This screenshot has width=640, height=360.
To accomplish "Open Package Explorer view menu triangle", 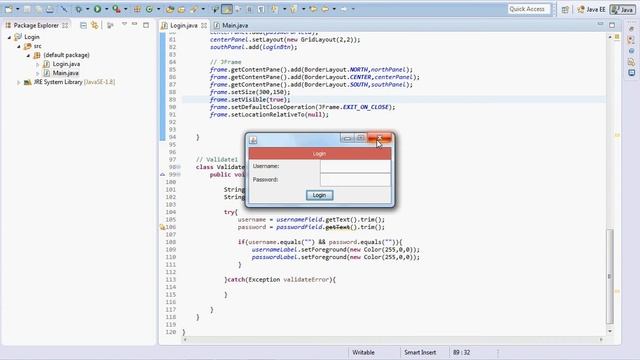I will (124, 24).
